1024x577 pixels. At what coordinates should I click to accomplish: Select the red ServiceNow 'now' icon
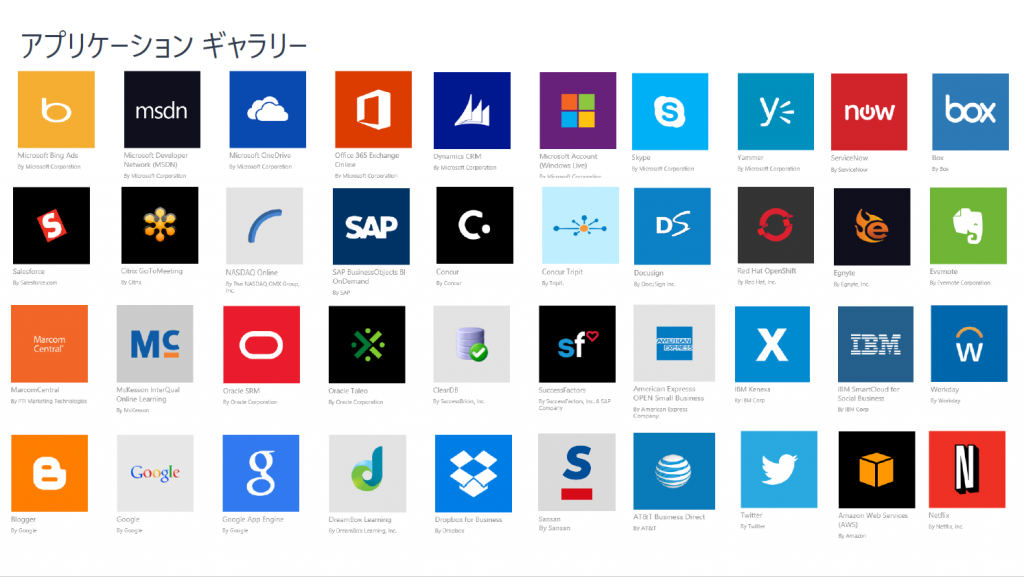[x=869, y=112]
